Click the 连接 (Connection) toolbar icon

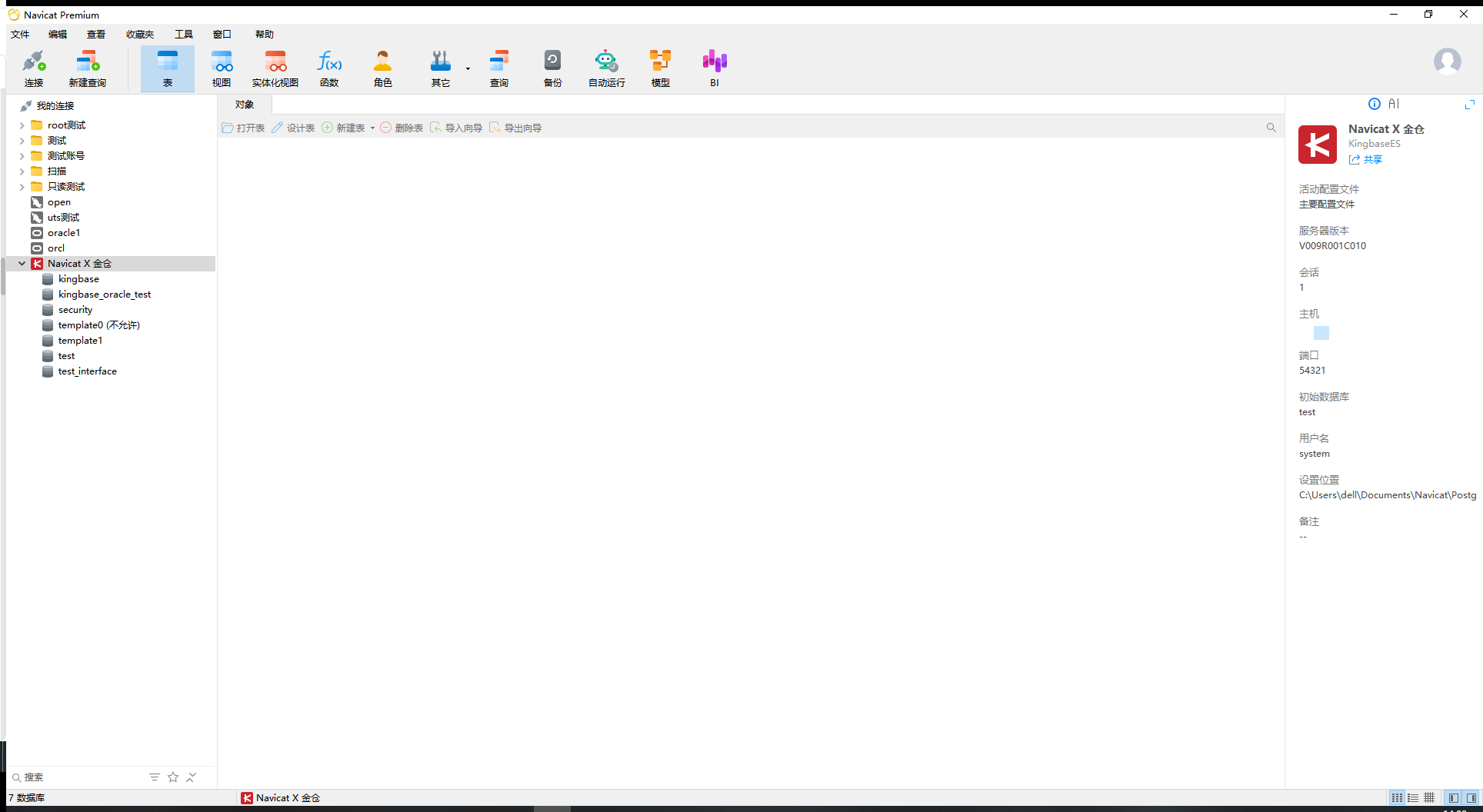tap(34, 68)
